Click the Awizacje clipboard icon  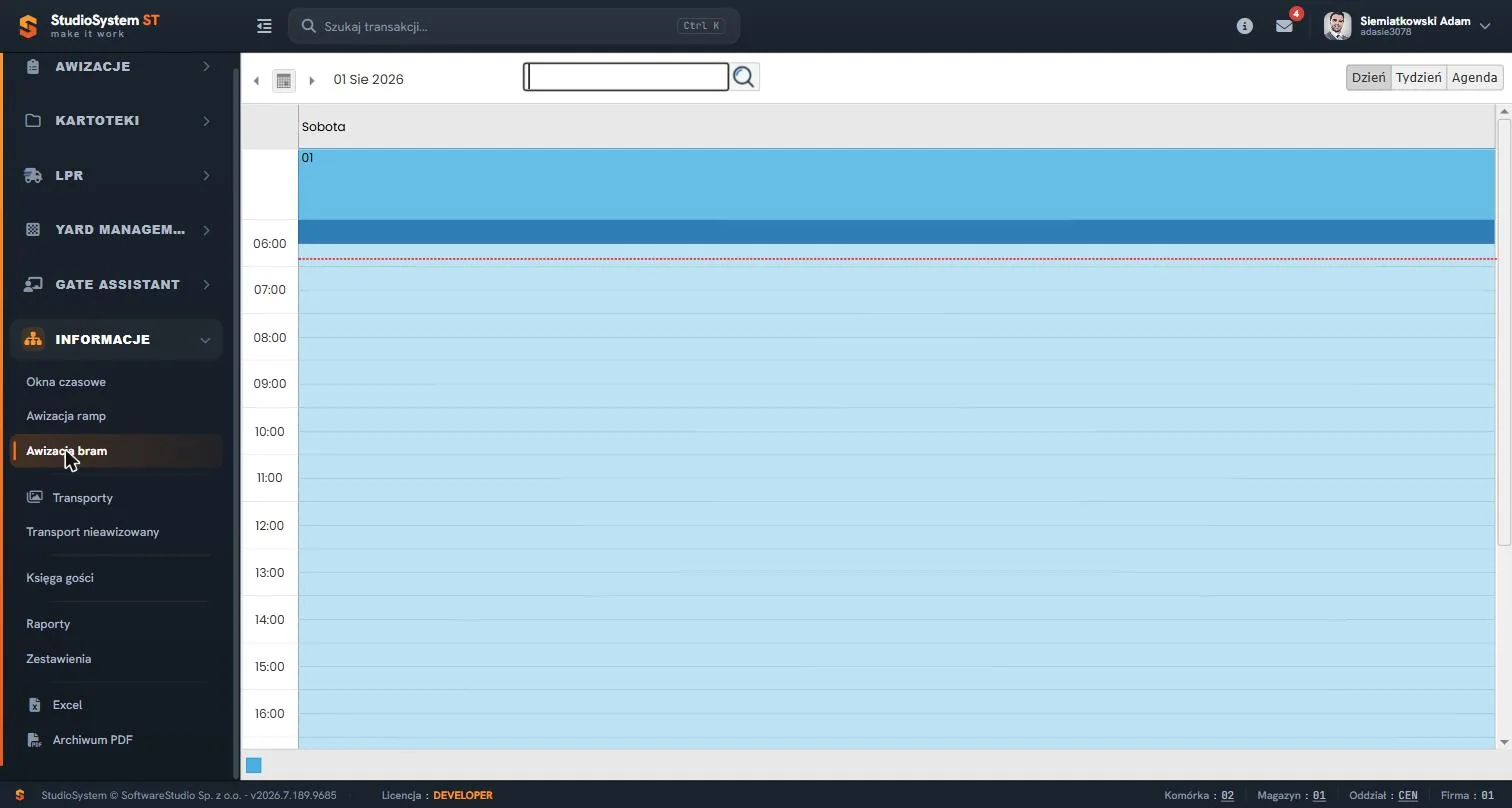pyautogui.click(x=33, y=66)
